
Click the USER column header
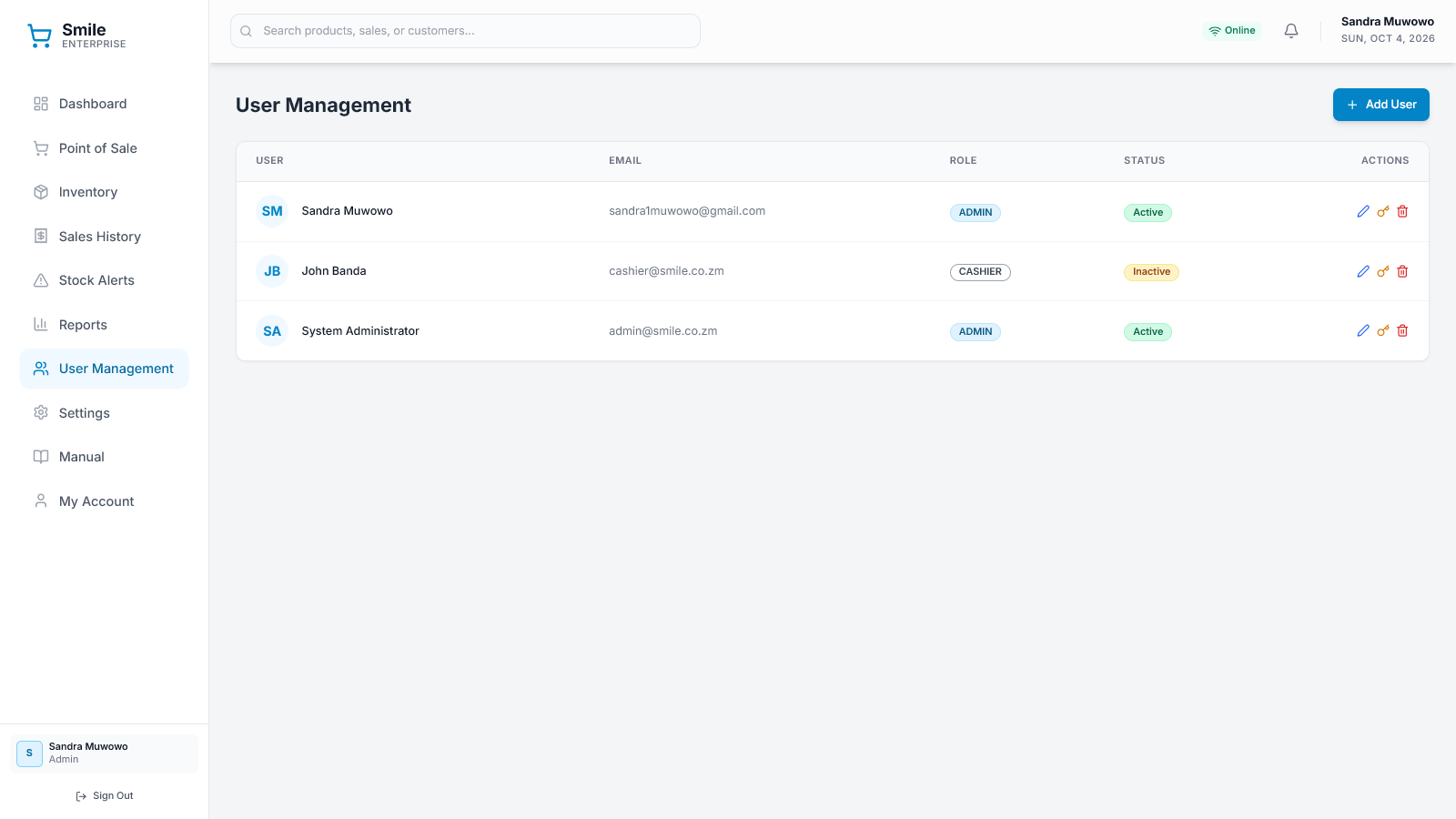tap(269, 160)
